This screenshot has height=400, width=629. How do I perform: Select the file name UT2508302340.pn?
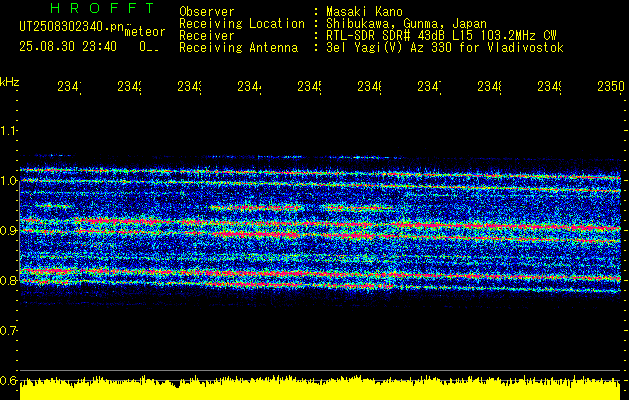[71, 27]
